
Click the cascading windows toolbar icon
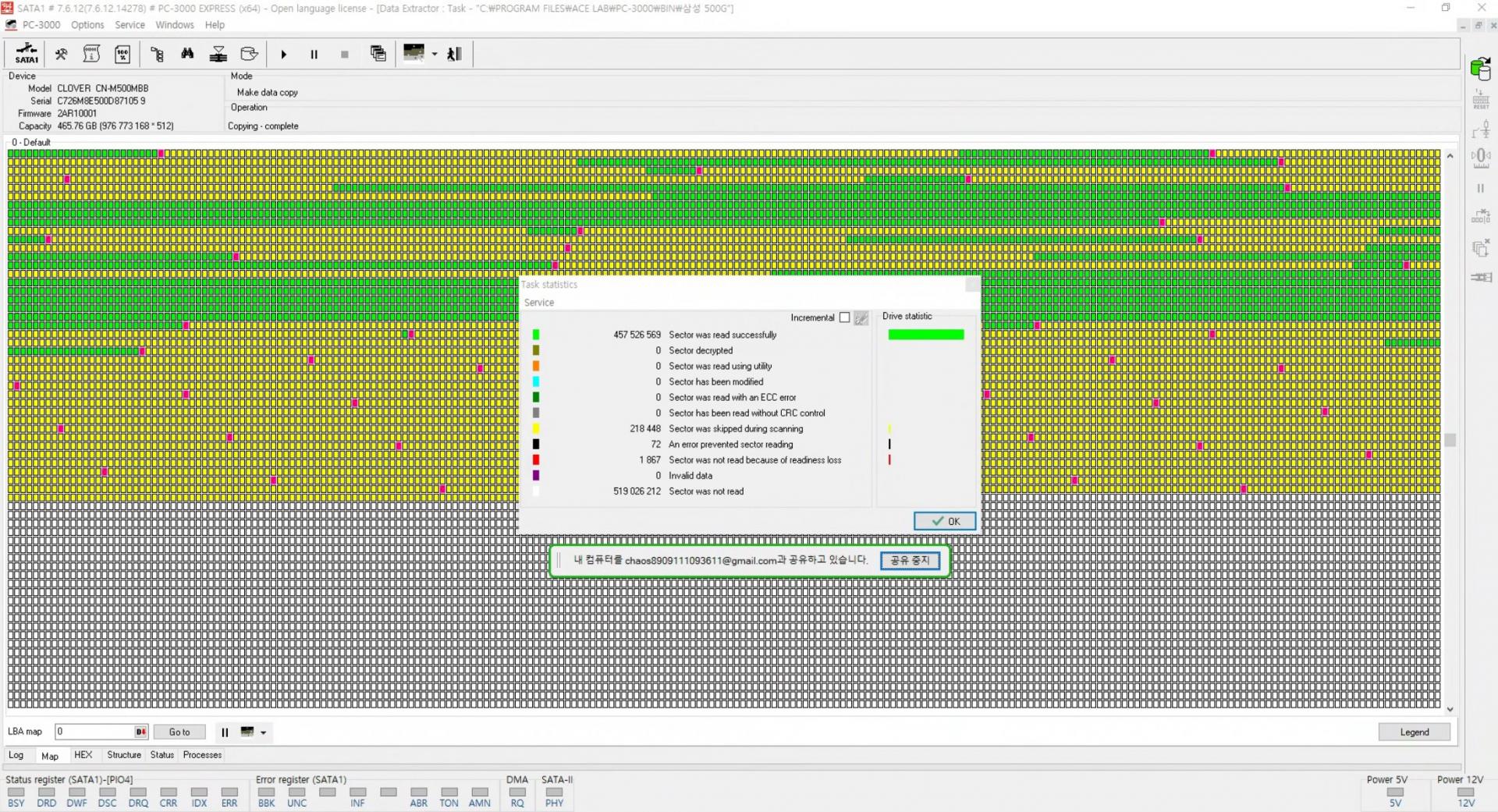click(378, 54)
